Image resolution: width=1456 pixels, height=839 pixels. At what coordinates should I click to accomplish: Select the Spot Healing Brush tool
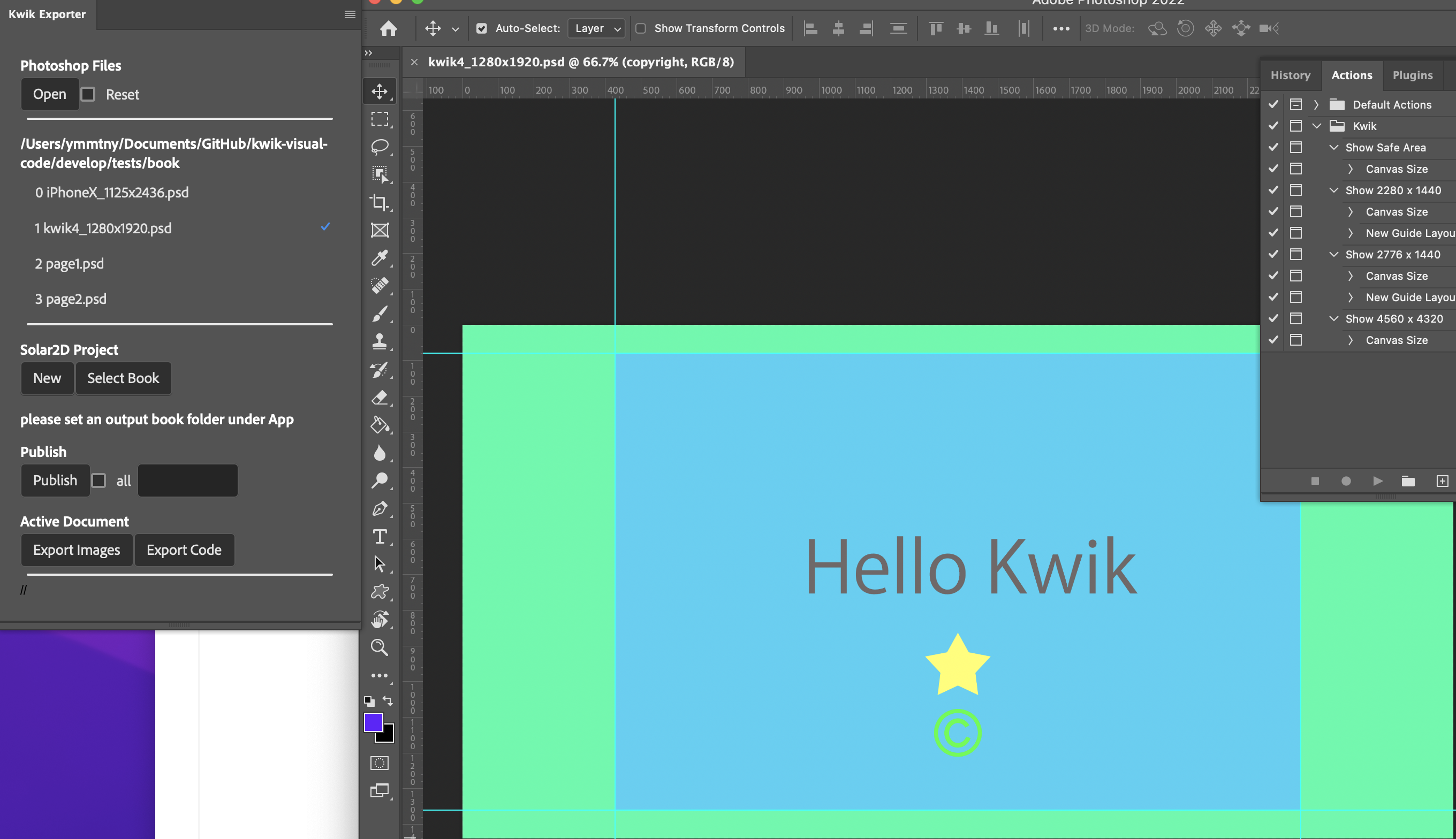point(380,285)
